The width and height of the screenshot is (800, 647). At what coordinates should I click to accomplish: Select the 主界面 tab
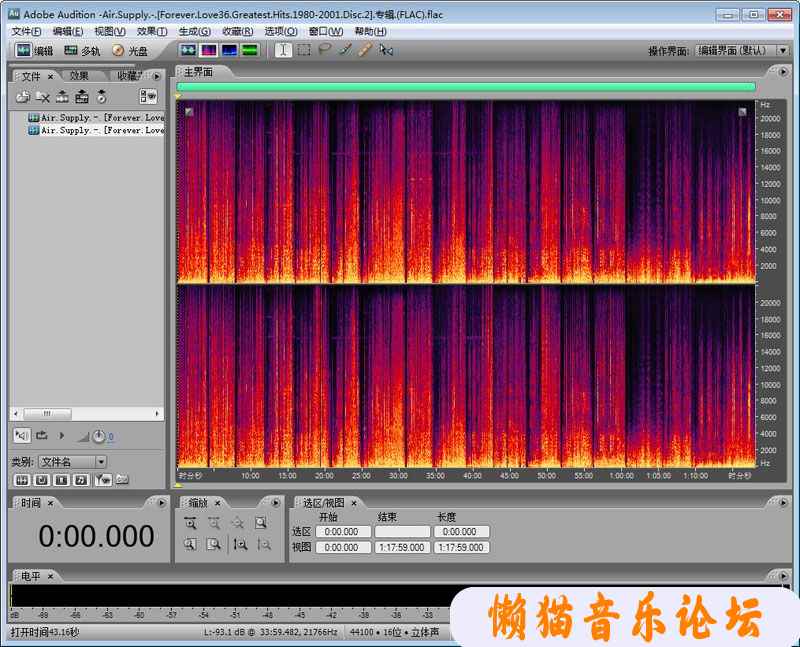(x=198, y=72)
